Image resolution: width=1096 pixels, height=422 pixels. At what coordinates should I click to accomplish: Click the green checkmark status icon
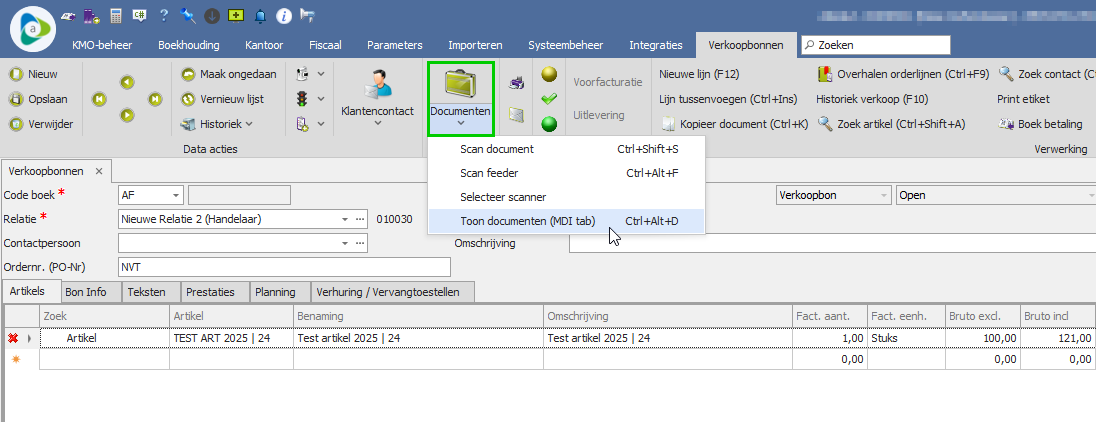click(548, 99)
